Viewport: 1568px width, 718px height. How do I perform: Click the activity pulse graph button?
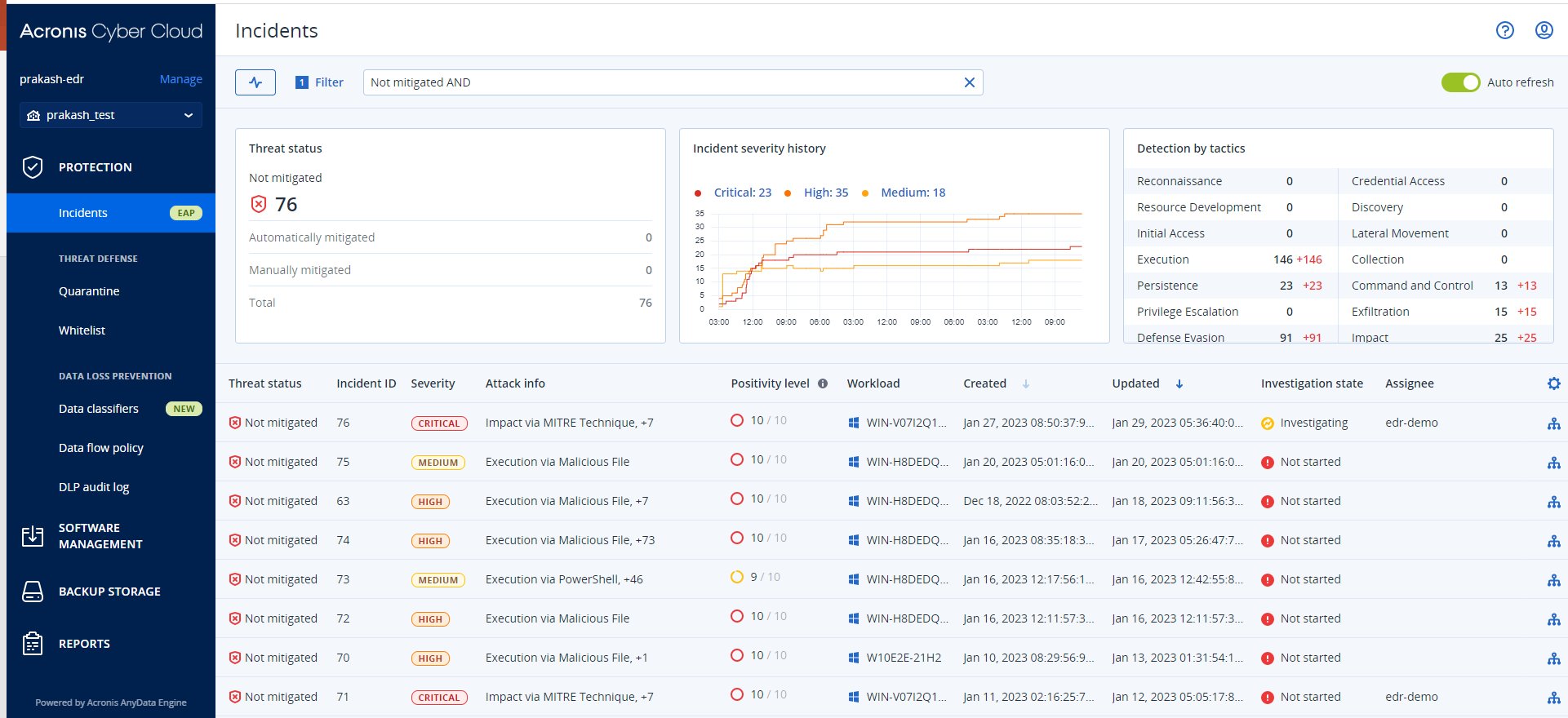(x=255, y=82)
